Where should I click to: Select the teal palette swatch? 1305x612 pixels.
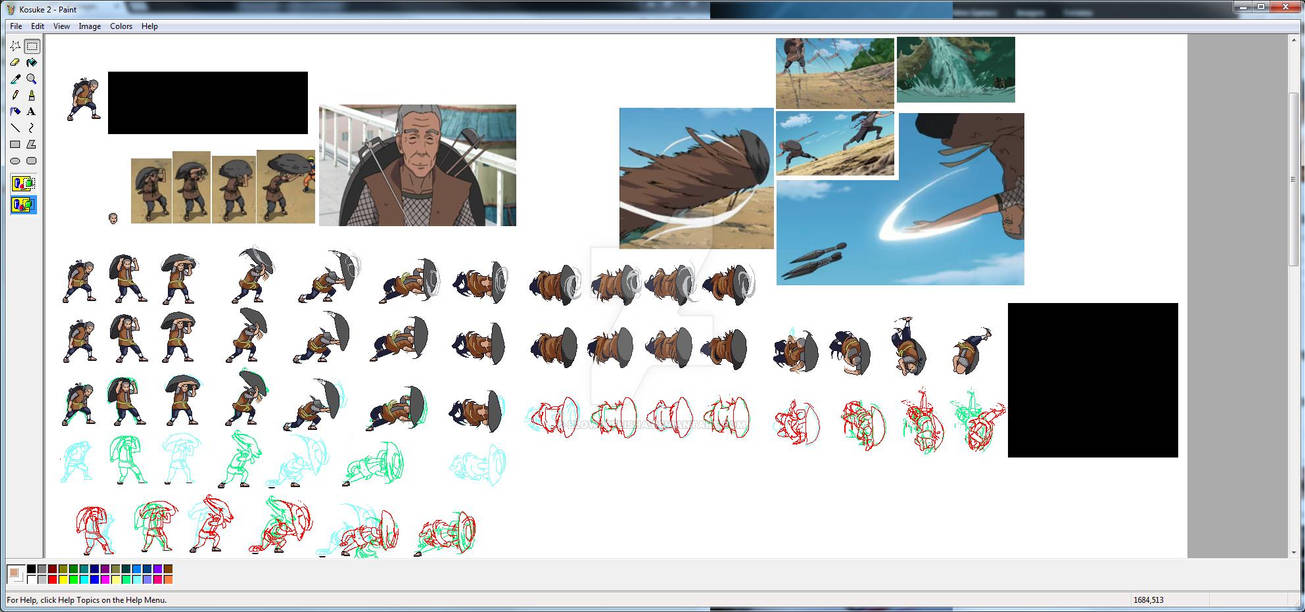click(84, 569)
